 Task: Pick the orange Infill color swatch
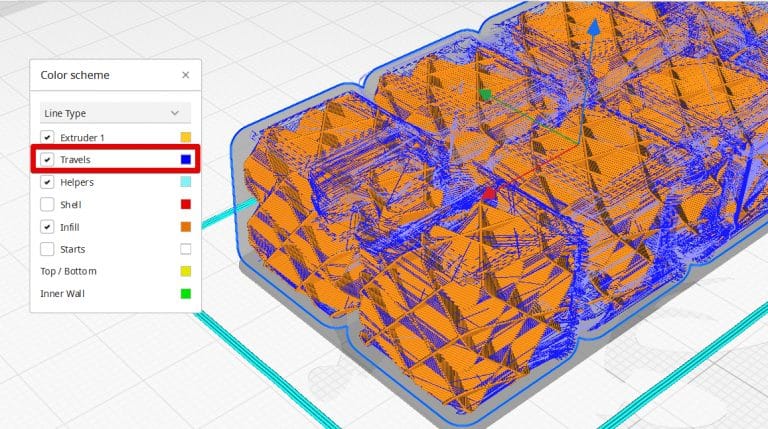pos(185,227)
